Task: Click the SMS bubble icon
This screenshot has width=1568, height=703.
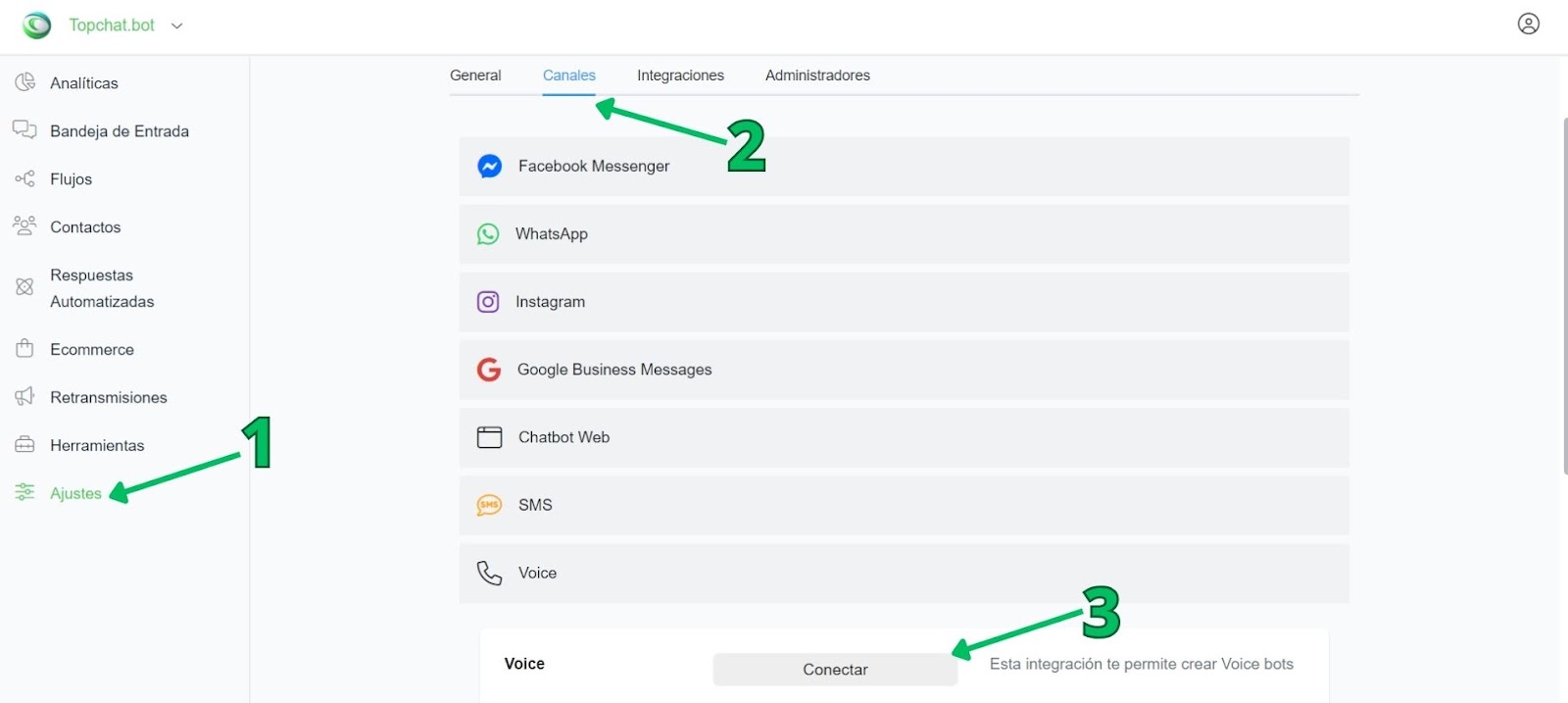Action: (x=489, y=505)
